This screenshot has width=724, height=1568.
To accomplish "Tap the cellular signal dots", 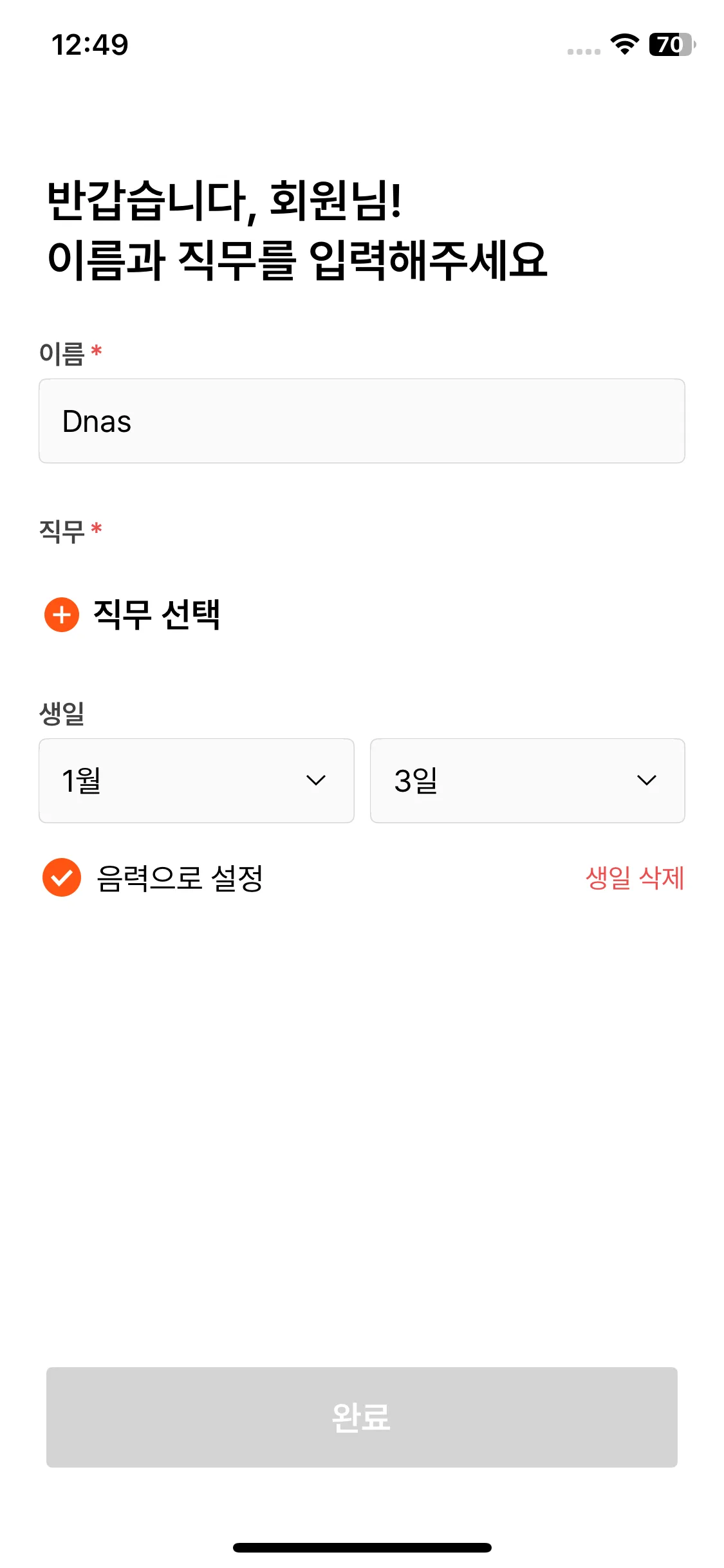I will coord(584,51).
